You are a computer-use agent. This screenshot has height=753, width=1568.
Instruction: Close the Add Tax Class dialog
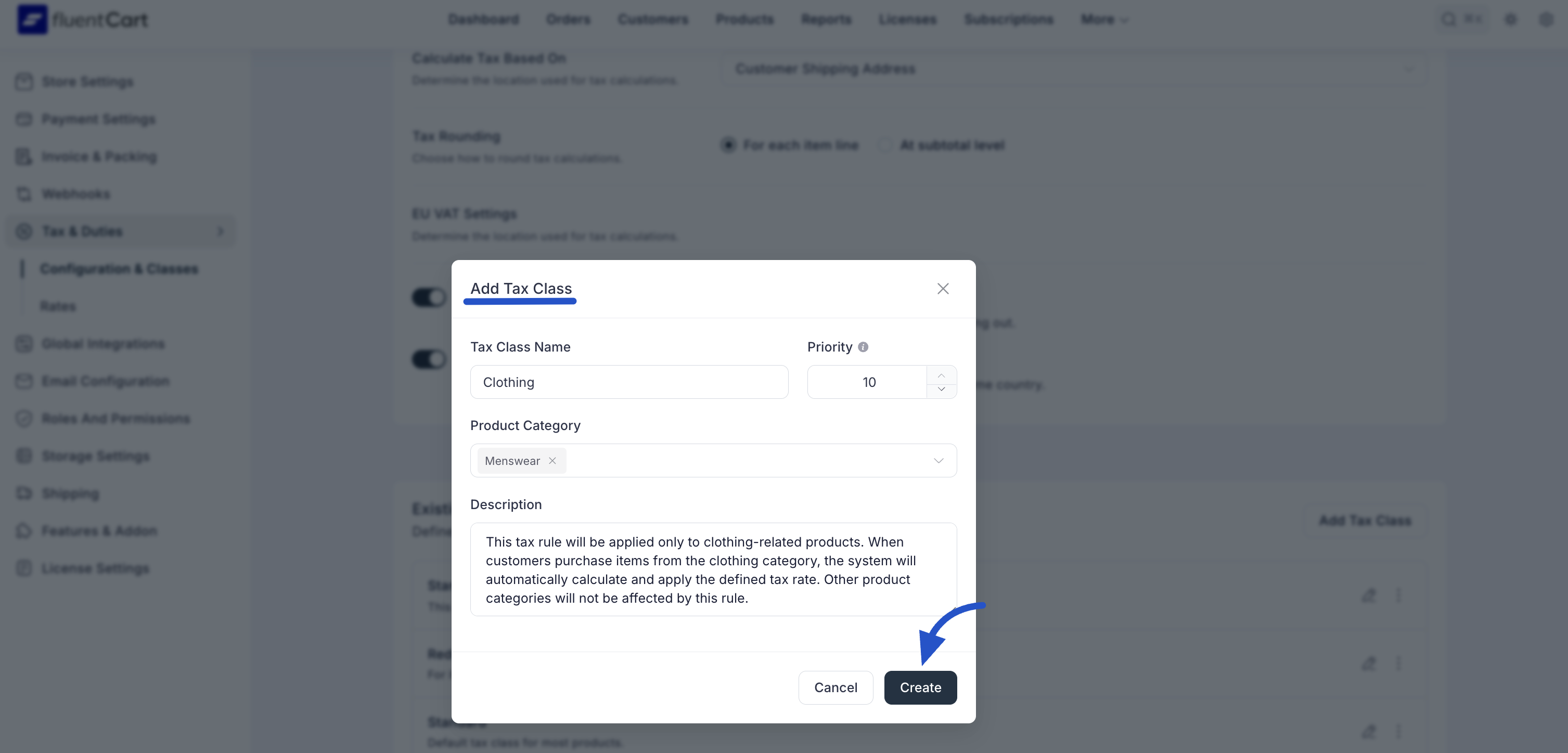(x=943, y=288)
